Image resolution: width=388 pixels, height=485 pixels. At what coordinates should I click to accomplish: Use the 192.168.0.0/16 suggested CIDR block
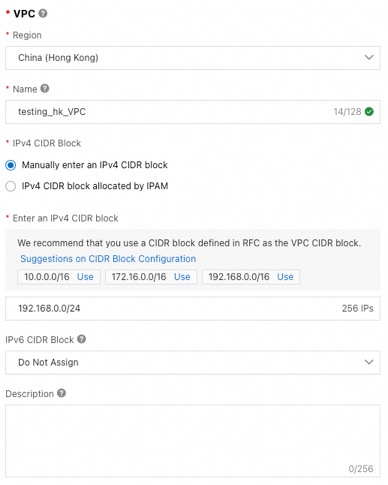tap(285, 277)
